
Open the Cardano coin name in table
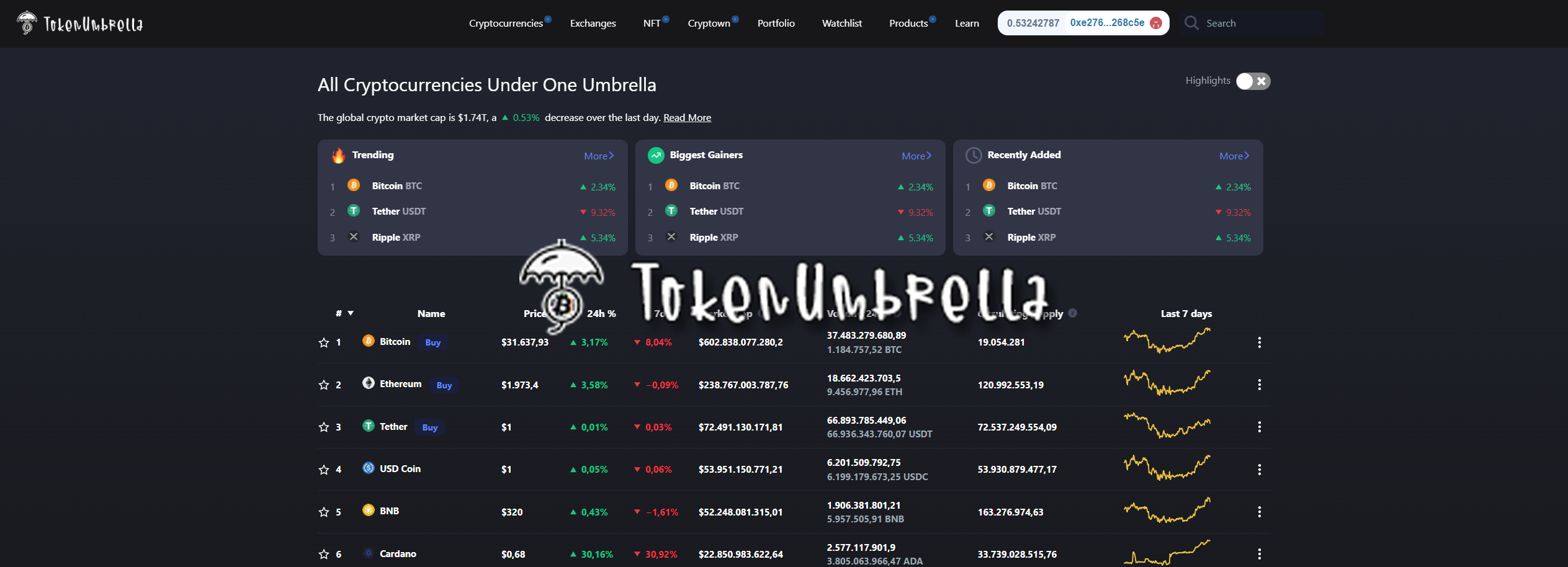(x=398, y=553)
